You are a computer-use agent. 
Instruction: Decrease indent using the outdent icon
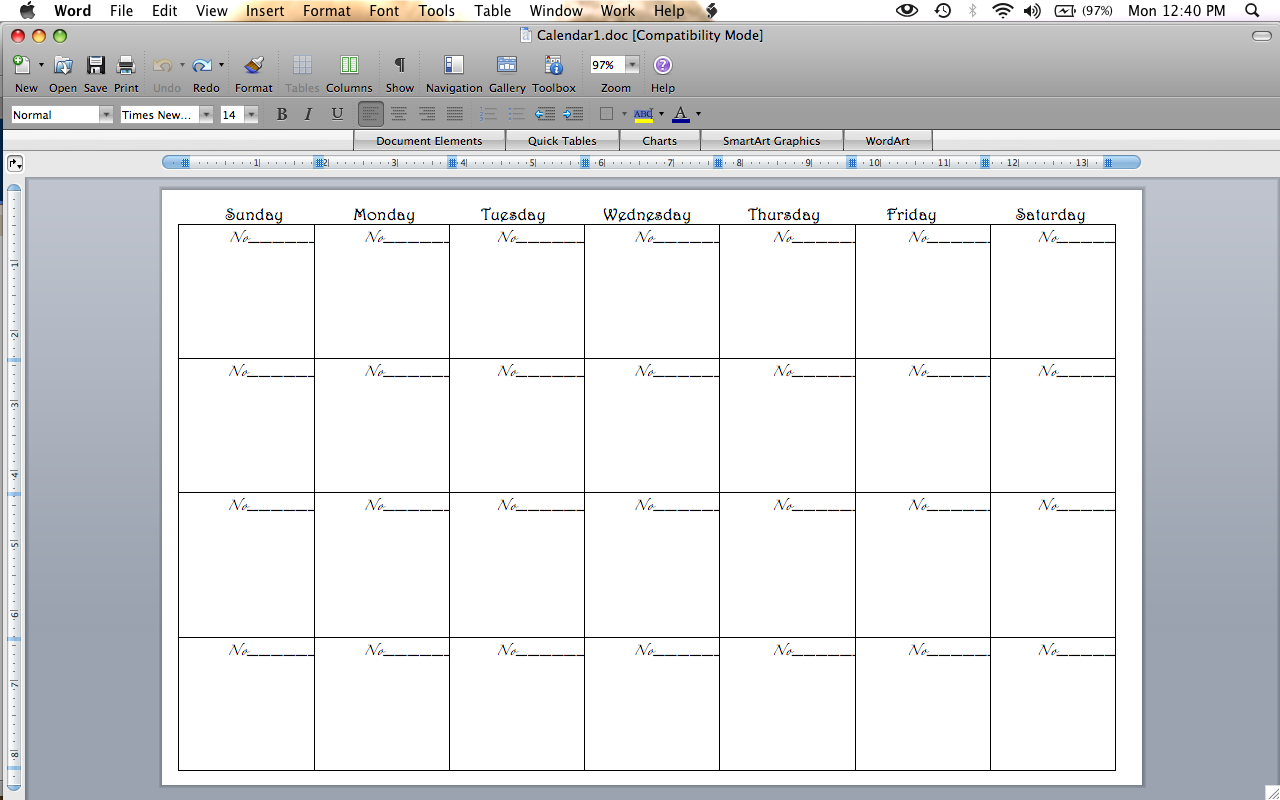(x=545, y=114)
